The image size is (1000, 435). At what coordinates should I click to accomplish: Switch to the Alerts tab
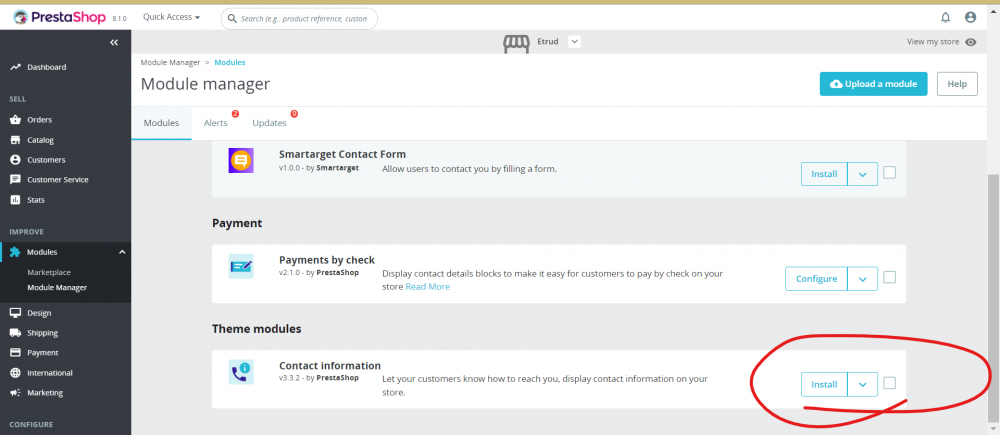[x=216, y=122]
